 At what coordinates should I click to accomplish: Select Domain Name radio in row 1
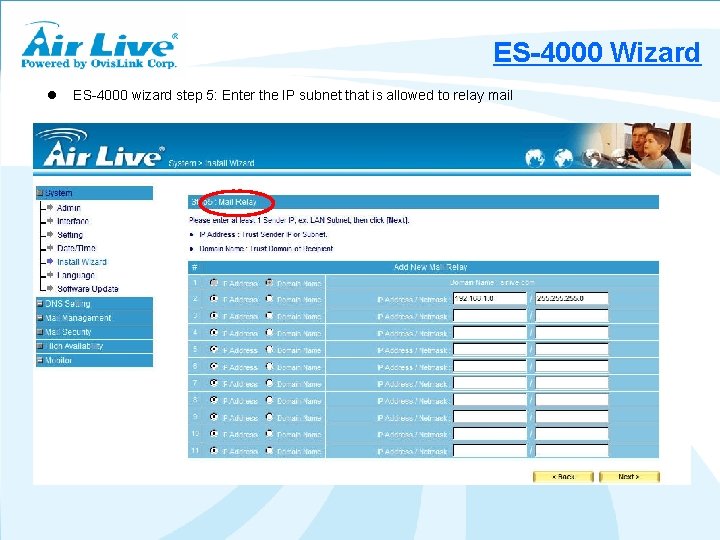(270, 282)
